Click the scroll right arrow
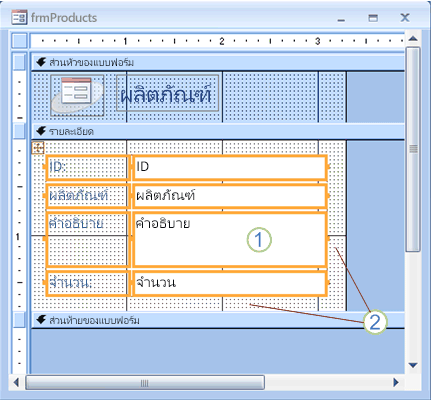Image resolution: width=432 pixels, height=401 pixels. point(396,382)
